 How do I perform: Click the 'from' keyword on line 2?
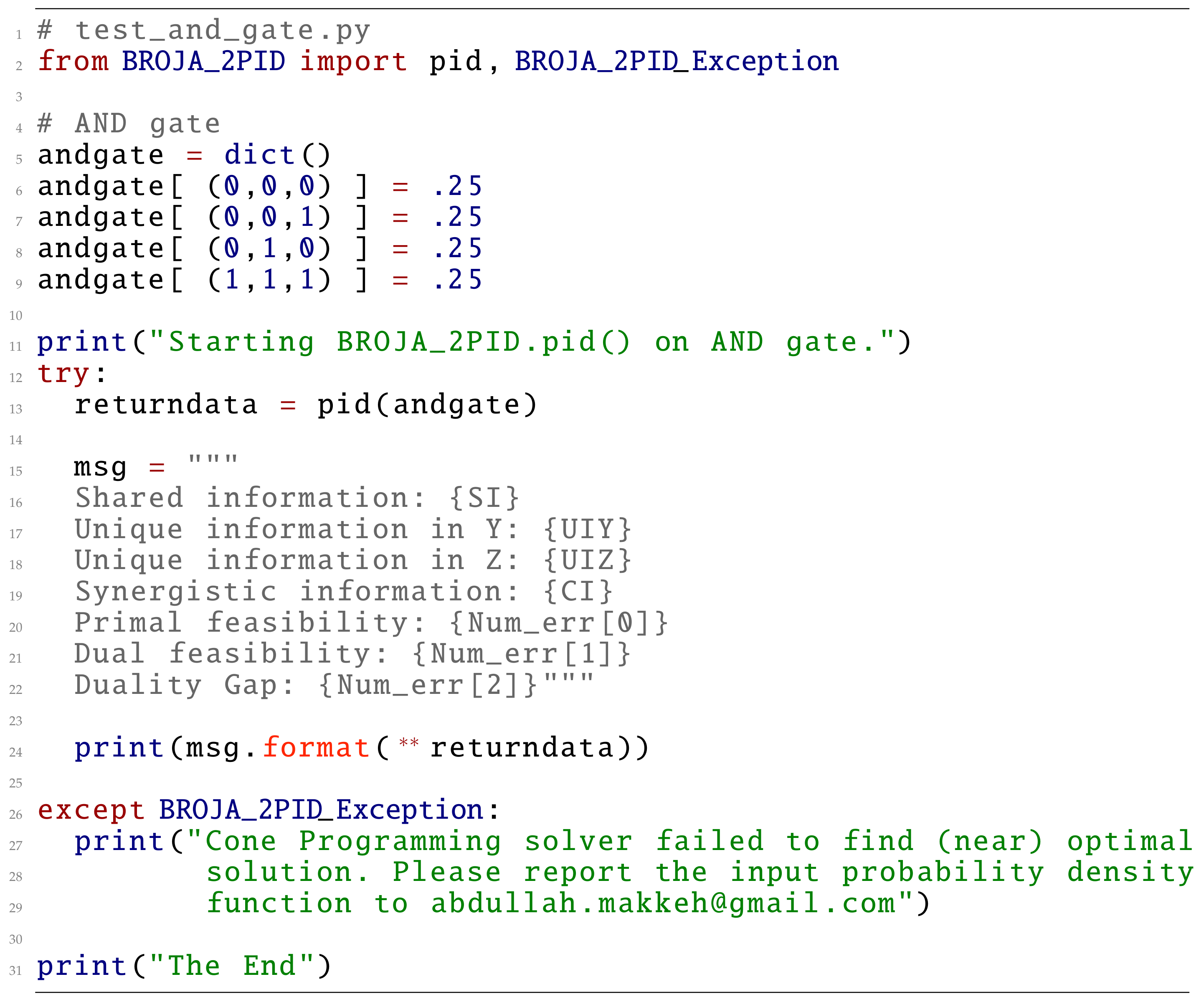(74, 61)
